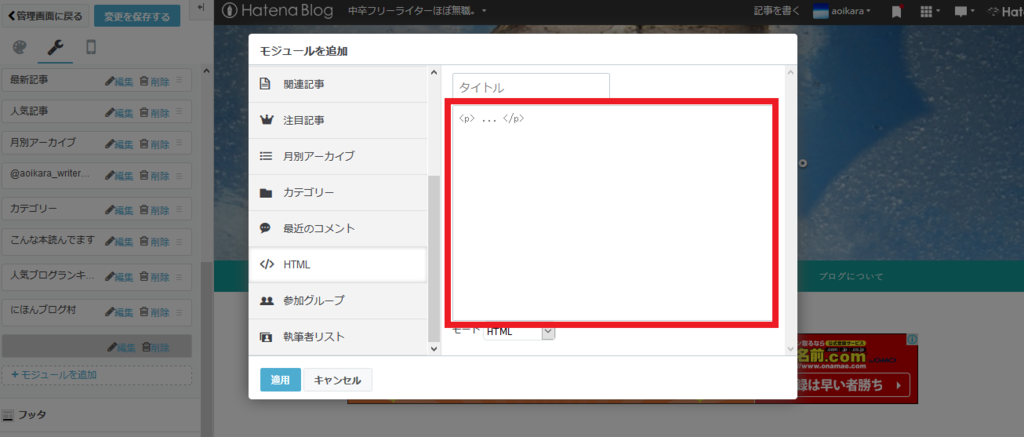Edit the @aoikara_writer module

[x=119, y=175]
